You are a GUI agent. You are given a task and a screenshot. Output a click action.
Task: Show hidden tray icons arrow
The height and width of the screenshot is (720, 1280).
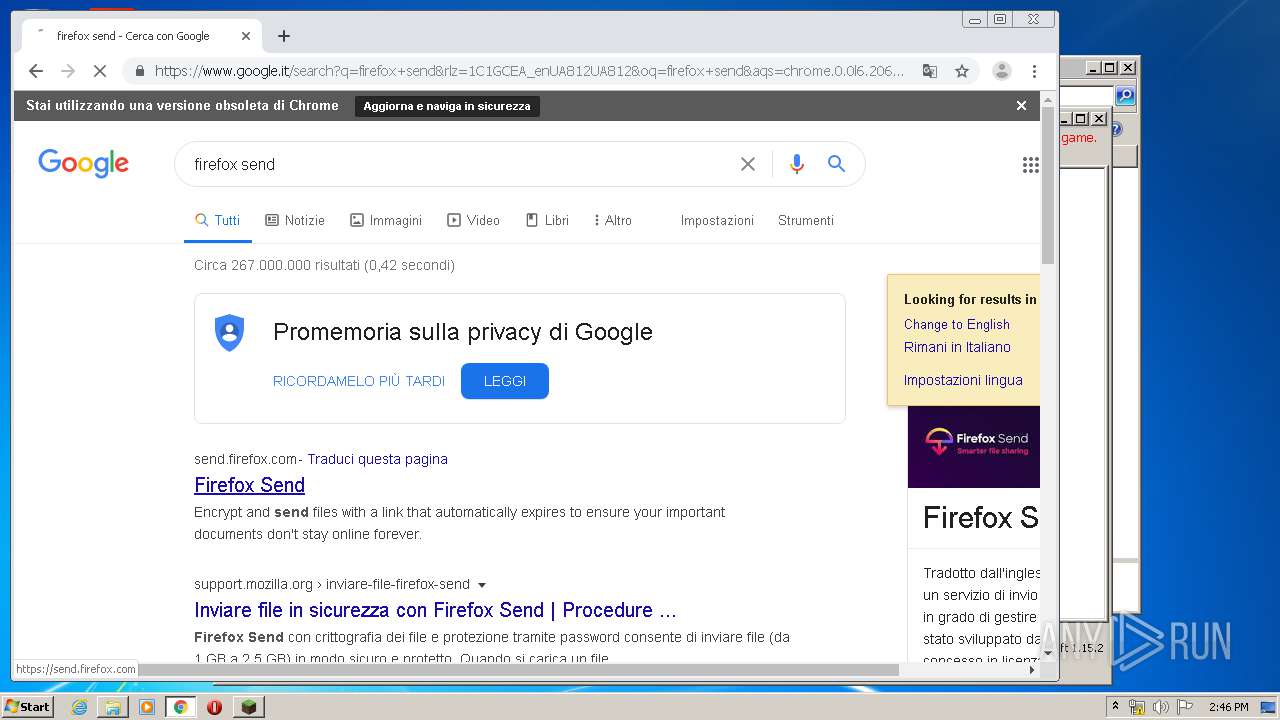click(x=1116, y=706)
